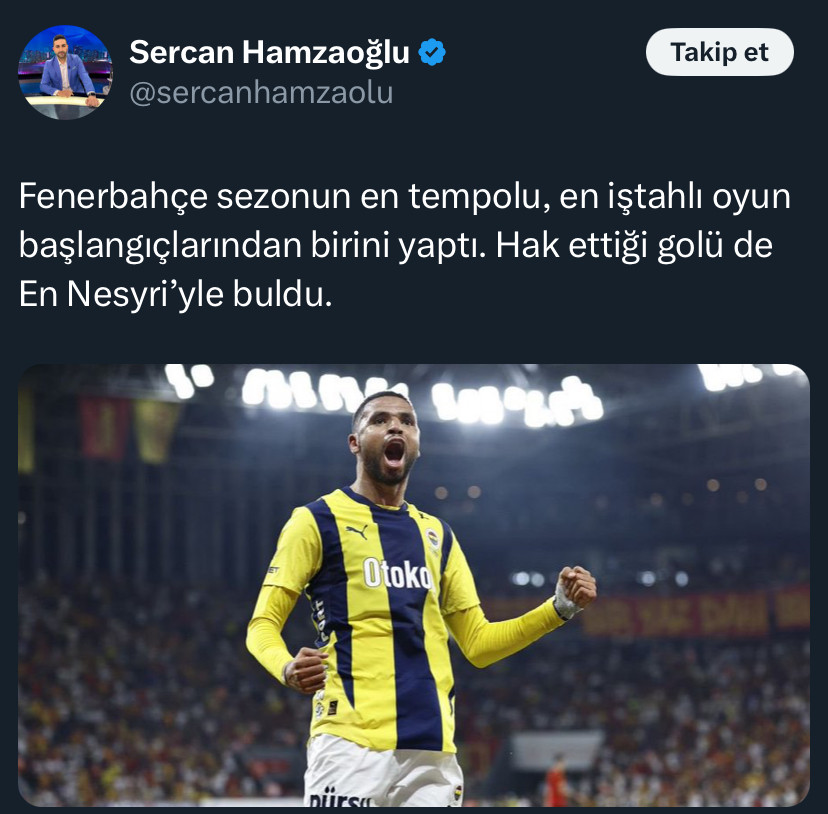The width and height of the screenshot is (828, 814).
Task: Click the Puma logo on the jersey
Action: [357, 531]
